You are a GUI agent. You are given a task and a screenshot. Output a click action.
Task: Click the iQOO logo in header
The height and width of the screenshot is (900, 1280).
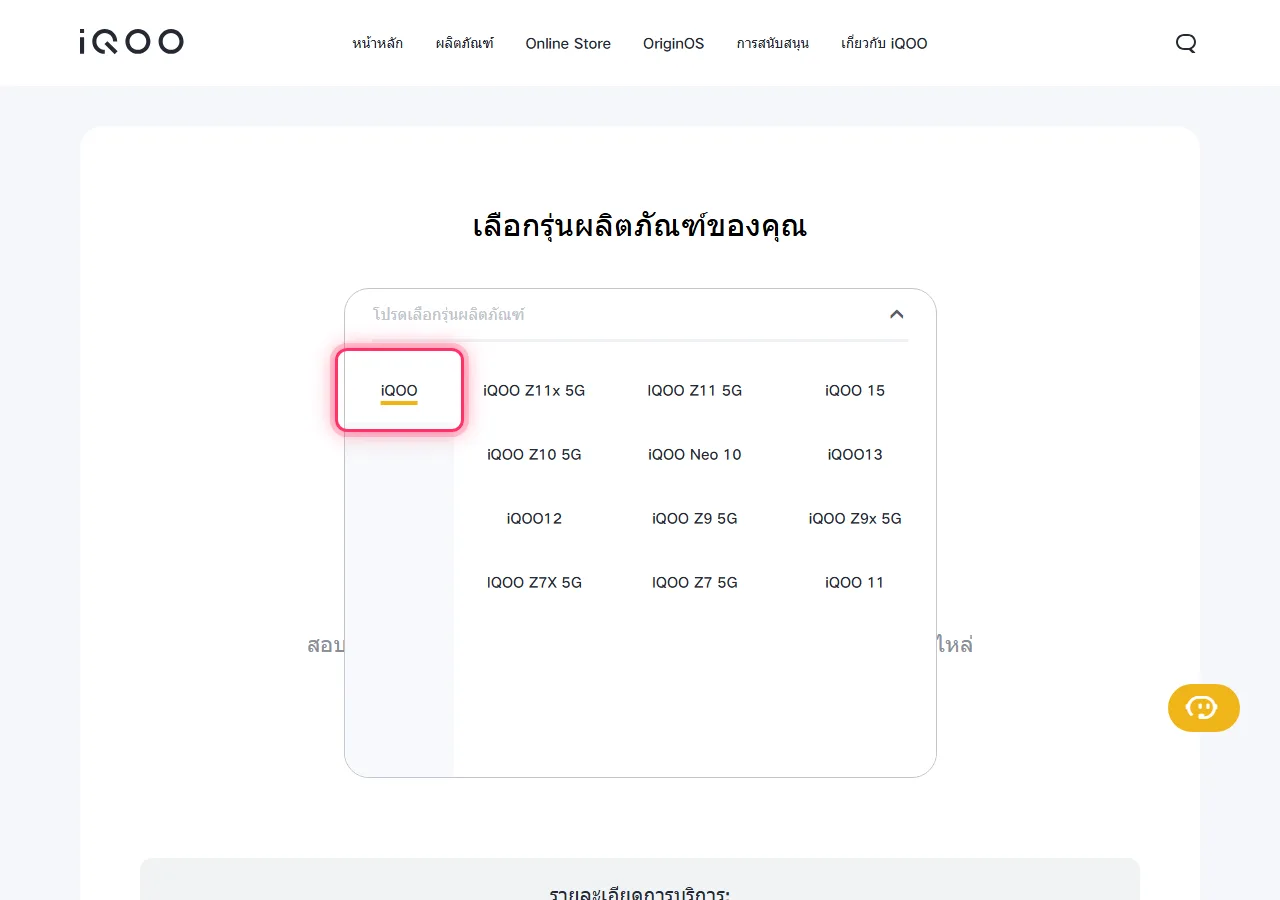tap(131, 42)
